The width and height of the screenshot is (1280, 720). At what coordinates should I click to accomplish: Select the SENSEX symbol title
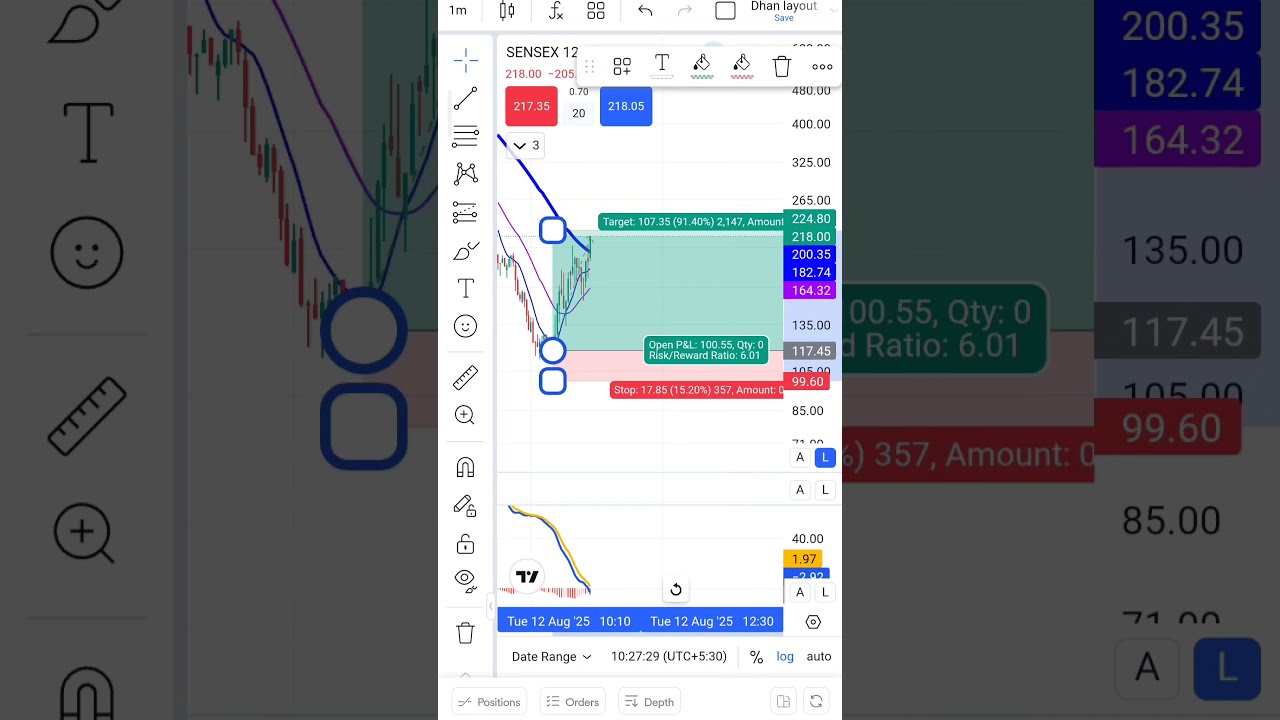542,52
